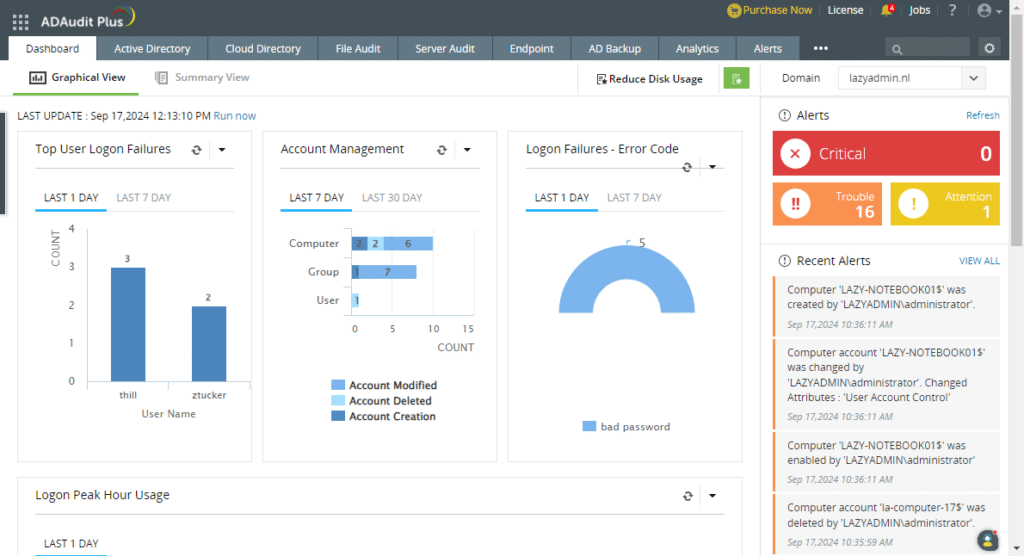
Task: Click the green dashboard customize icon
Action: click(736, 78)
